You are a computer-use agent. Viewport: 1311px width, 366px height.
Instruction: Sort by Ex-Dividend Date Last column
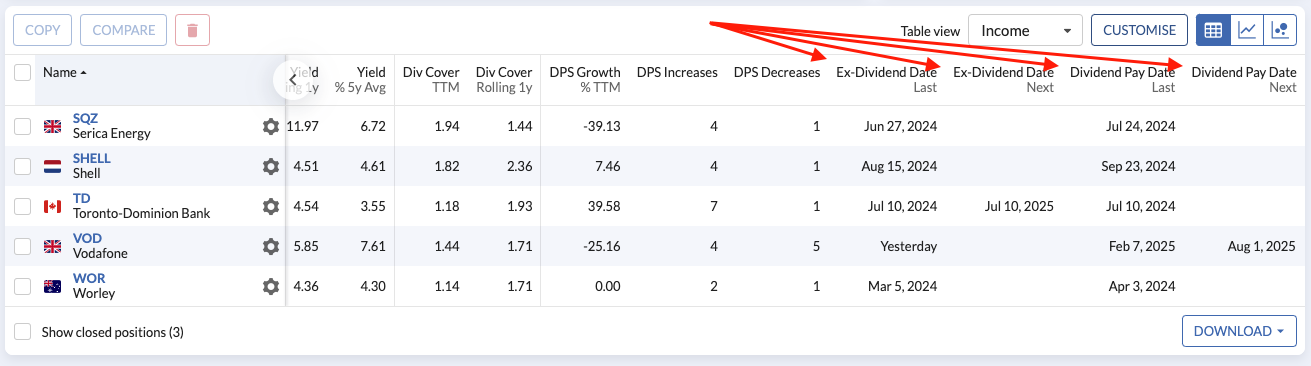[x=887, y=79]
